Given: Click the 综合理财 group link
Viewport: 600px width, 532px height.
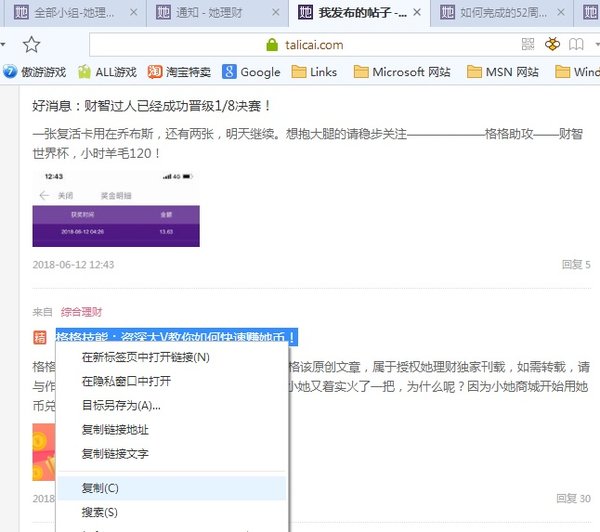Looking at the screenshot, I should click(x=81, y=312).
